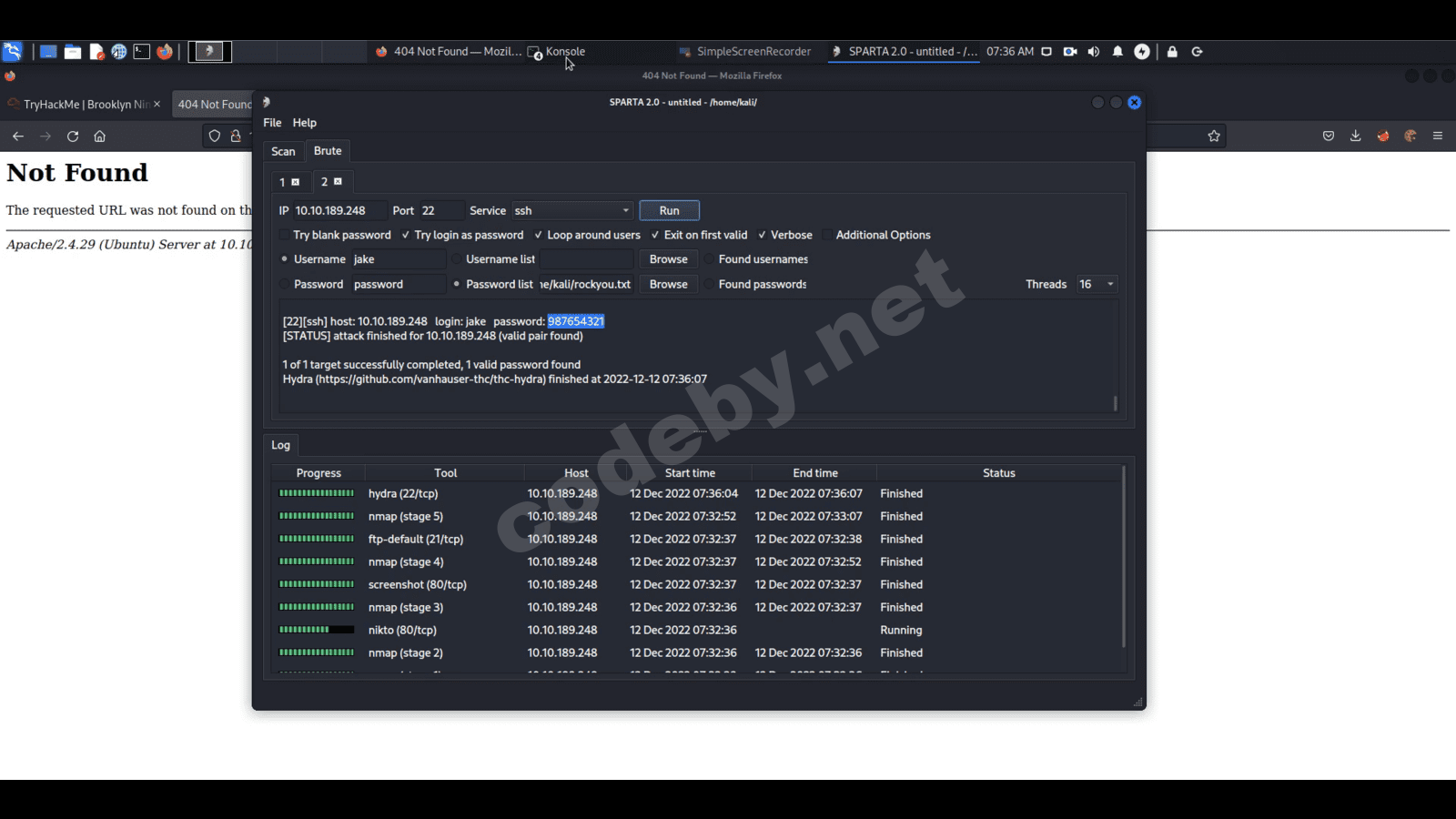The image size is (1456, 819).
Task: Toggle the Verbose checkbox
Action: click(763, 235)
